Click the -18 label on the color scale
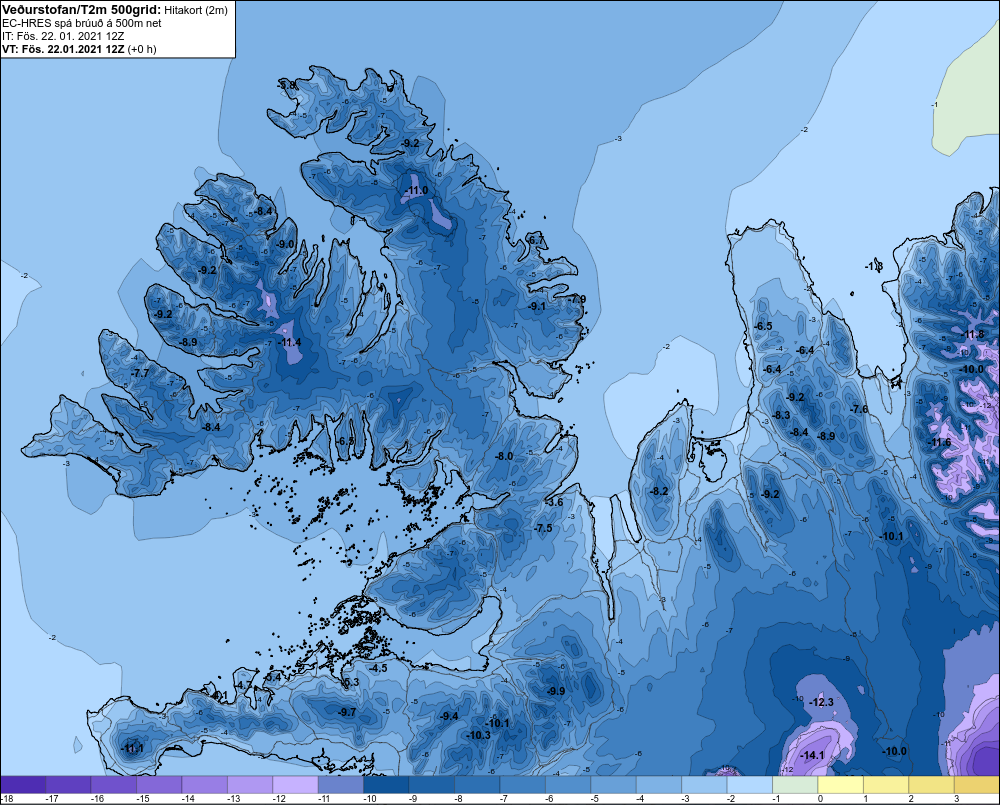This screenshot has height=805, width=1000. tap(7, 799)
